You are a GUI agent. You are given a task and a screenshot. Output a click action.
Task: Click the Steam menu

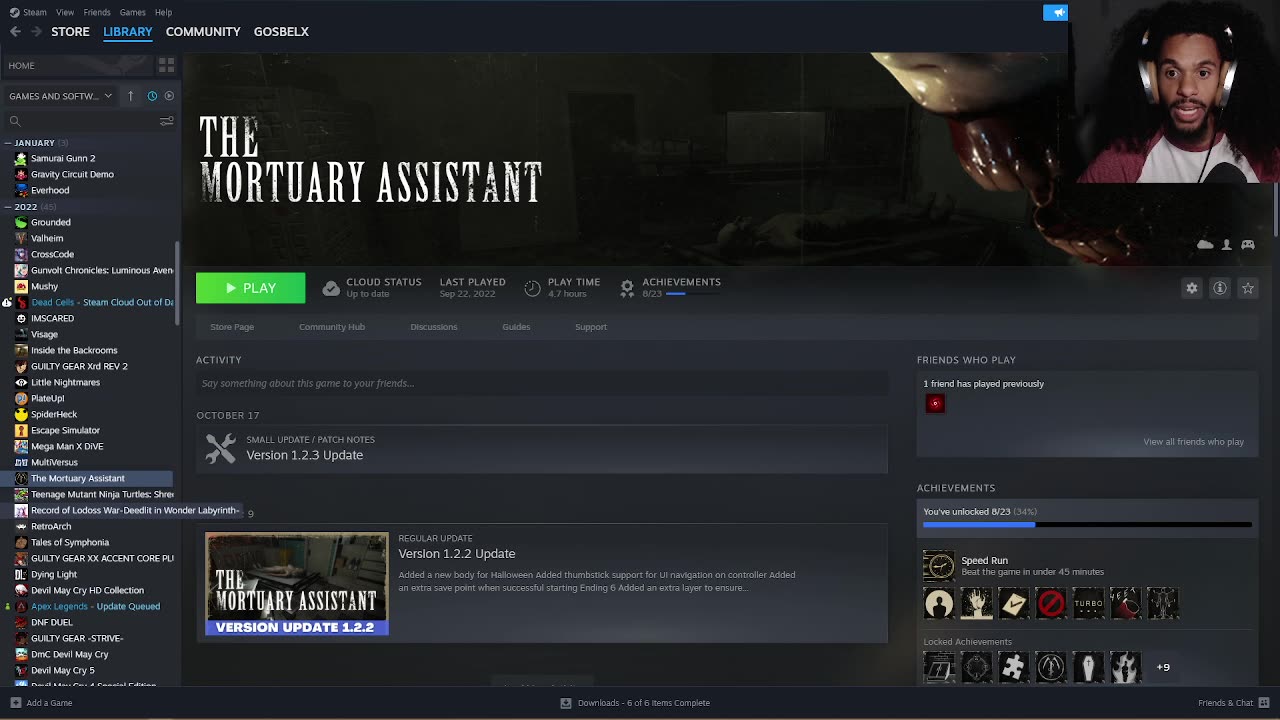(x=28, y=12)
